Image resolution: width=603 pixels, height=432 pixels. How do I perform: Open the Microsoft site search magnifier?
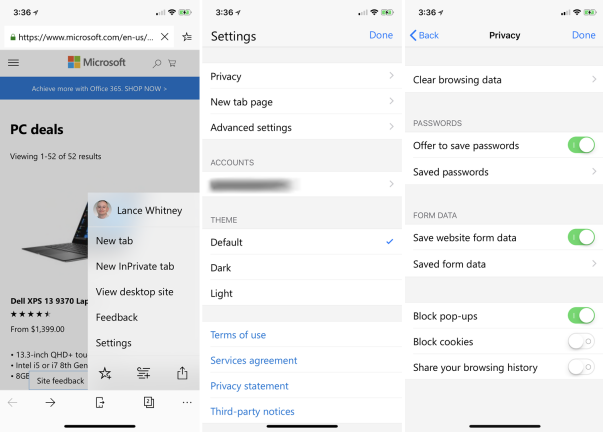[x=157, y=63]
